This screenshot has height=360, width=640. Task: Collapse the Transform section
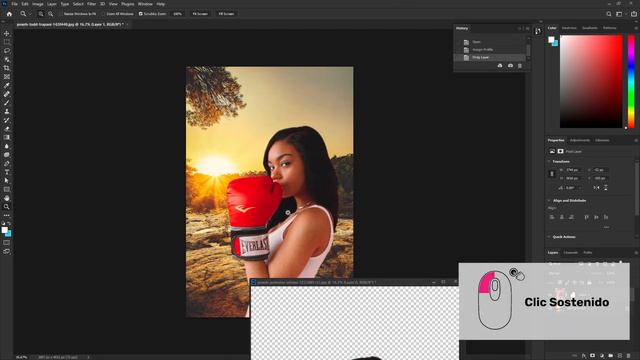point(549,162)
